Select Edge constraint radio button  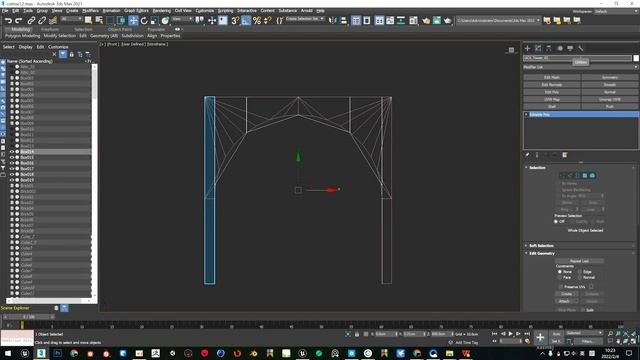pyautogui.click(x=580, y=272)
